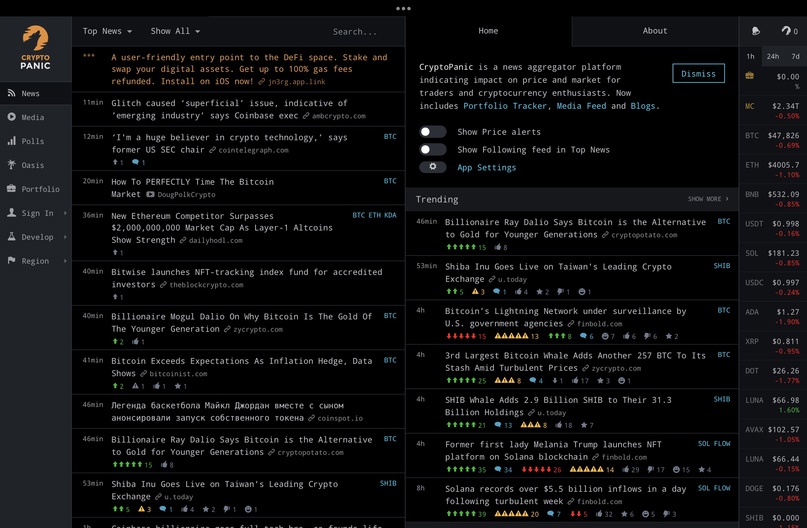The image size is (807, 528).
Task: Open 'Former first lady Melania Trump launches NFT'
Action: pos(553,450)
